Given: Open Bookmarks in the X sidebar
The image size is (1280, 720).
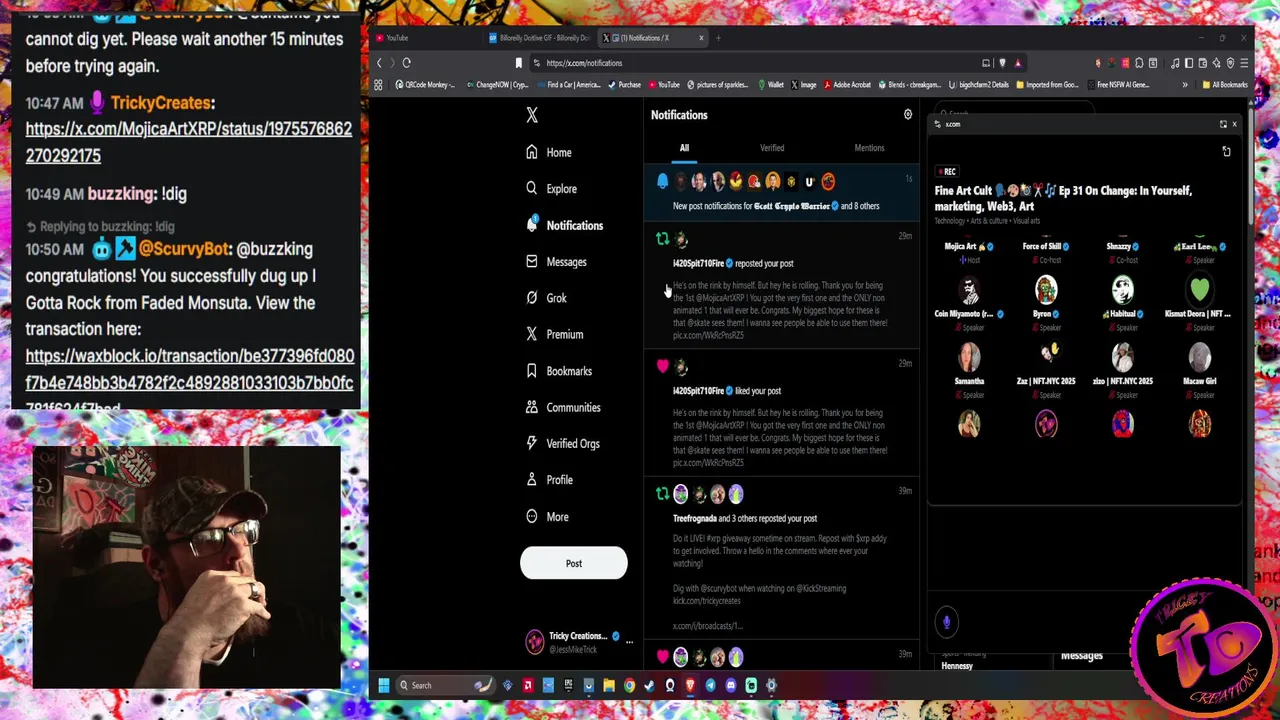Looking at the screenshot, I should click(x=558, y=370).
